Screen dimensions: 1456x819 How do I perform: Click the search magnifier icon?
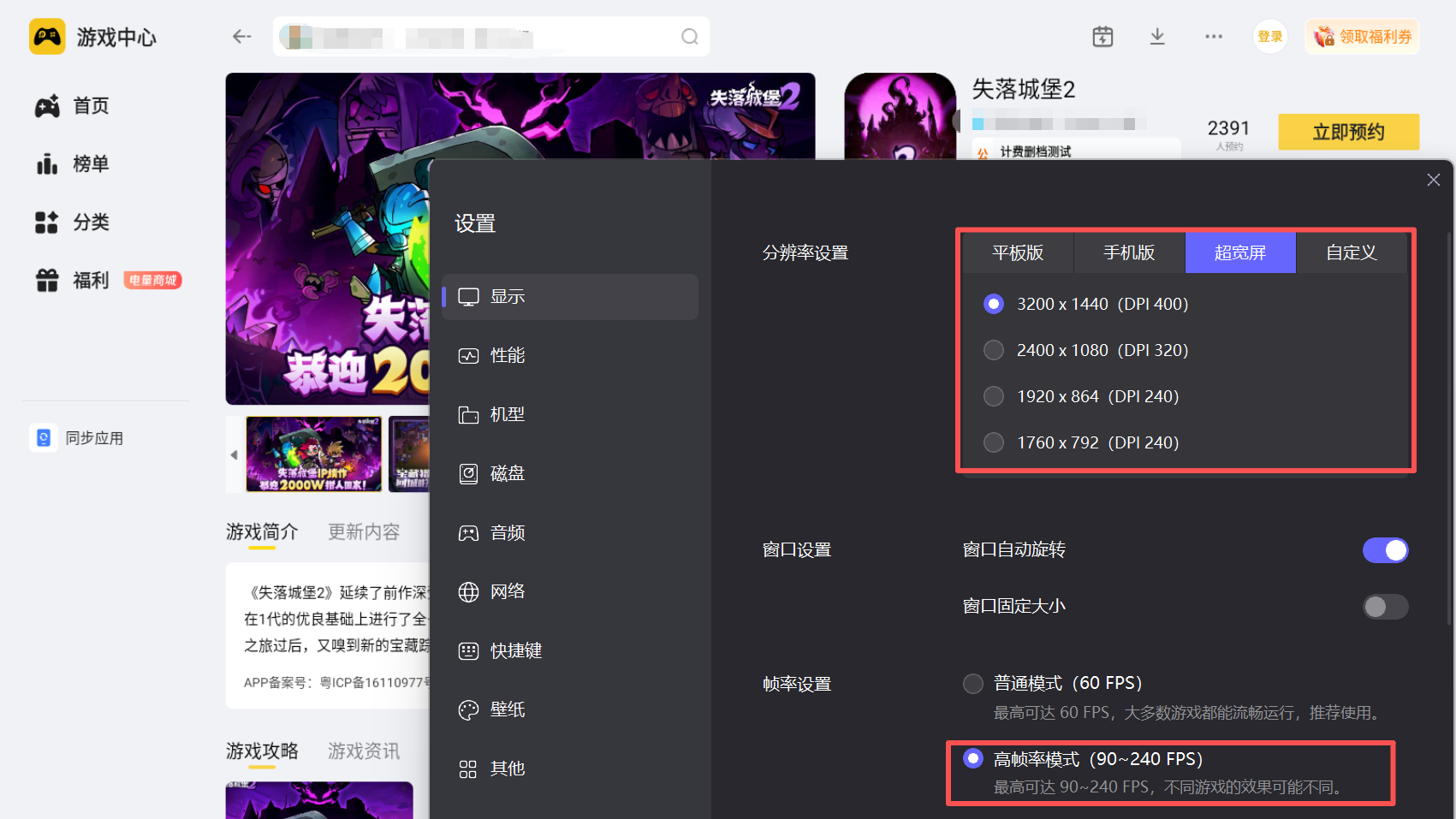[x=690, y=37]
